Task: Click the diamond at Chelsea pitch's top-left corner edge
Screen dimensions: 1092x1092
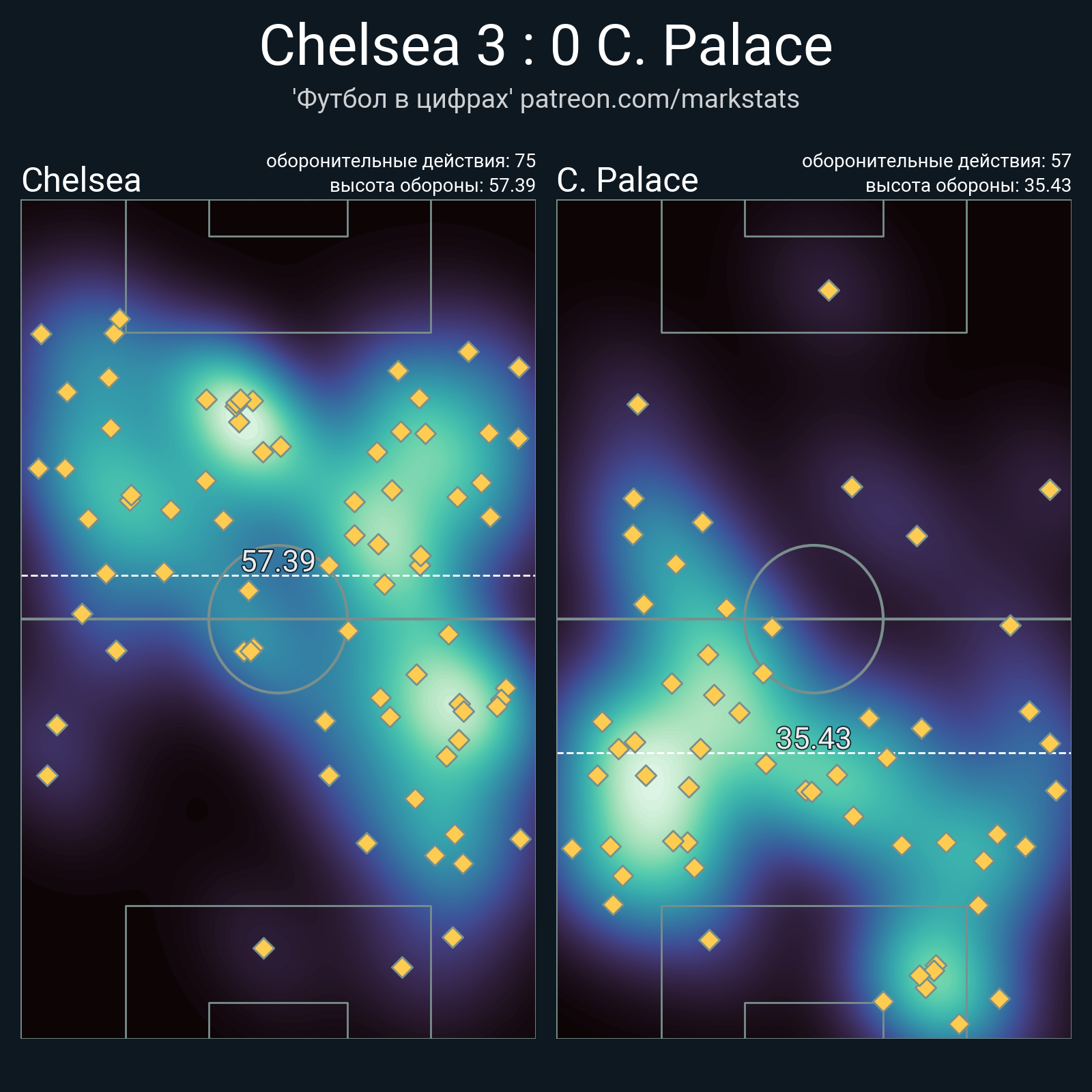Action: coord(41,334)
